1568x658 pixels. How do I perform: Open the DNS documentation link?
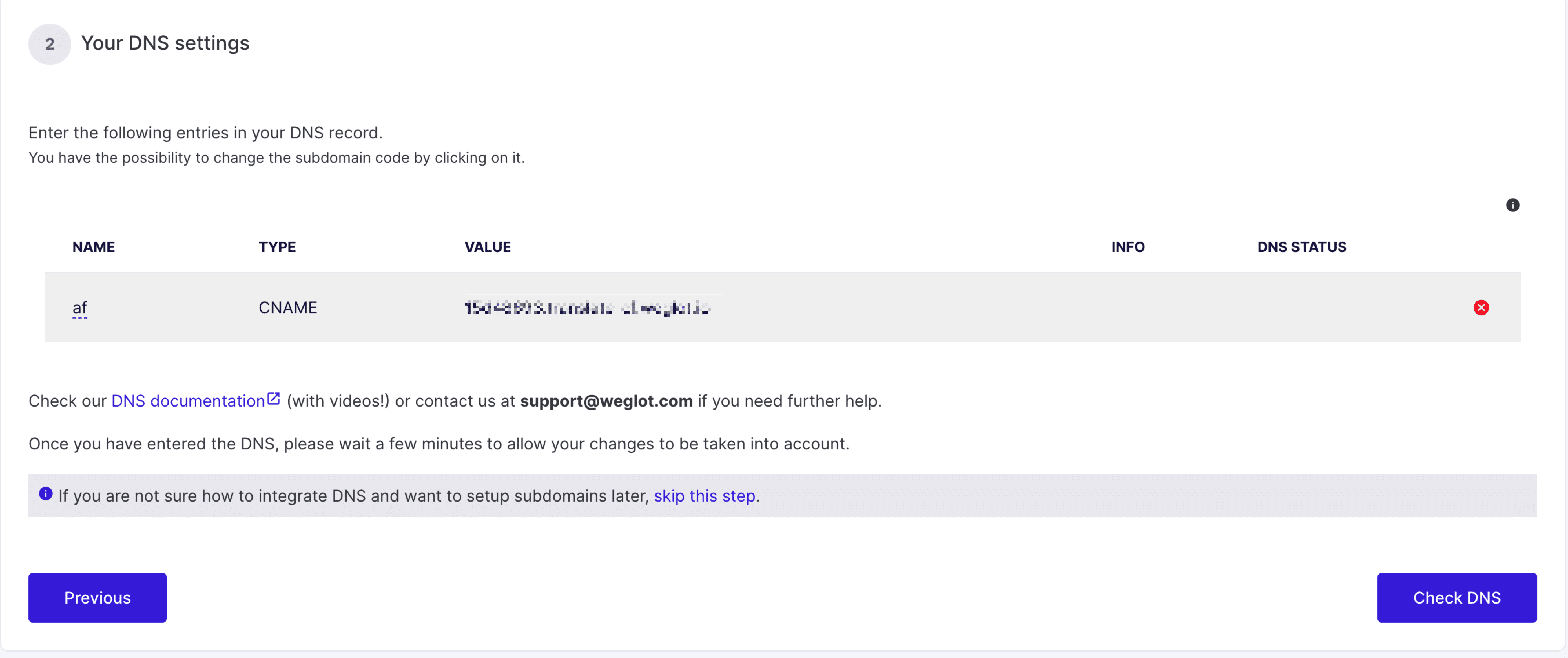(188, 401)
